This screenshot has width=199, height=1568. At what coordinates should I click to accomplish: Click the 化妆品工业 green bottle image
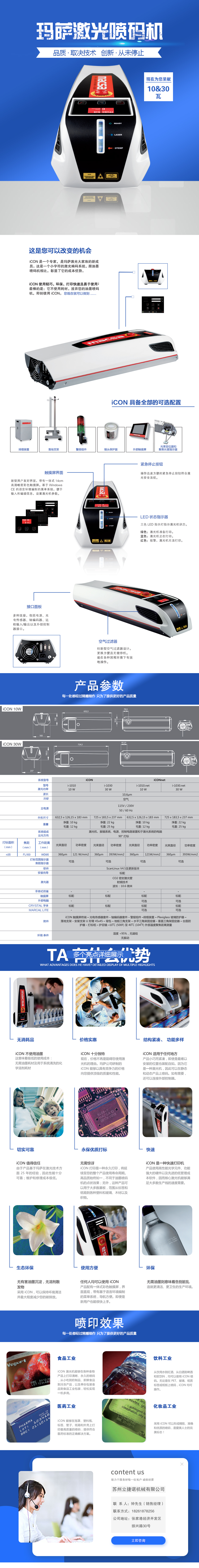pos(124,1421)
